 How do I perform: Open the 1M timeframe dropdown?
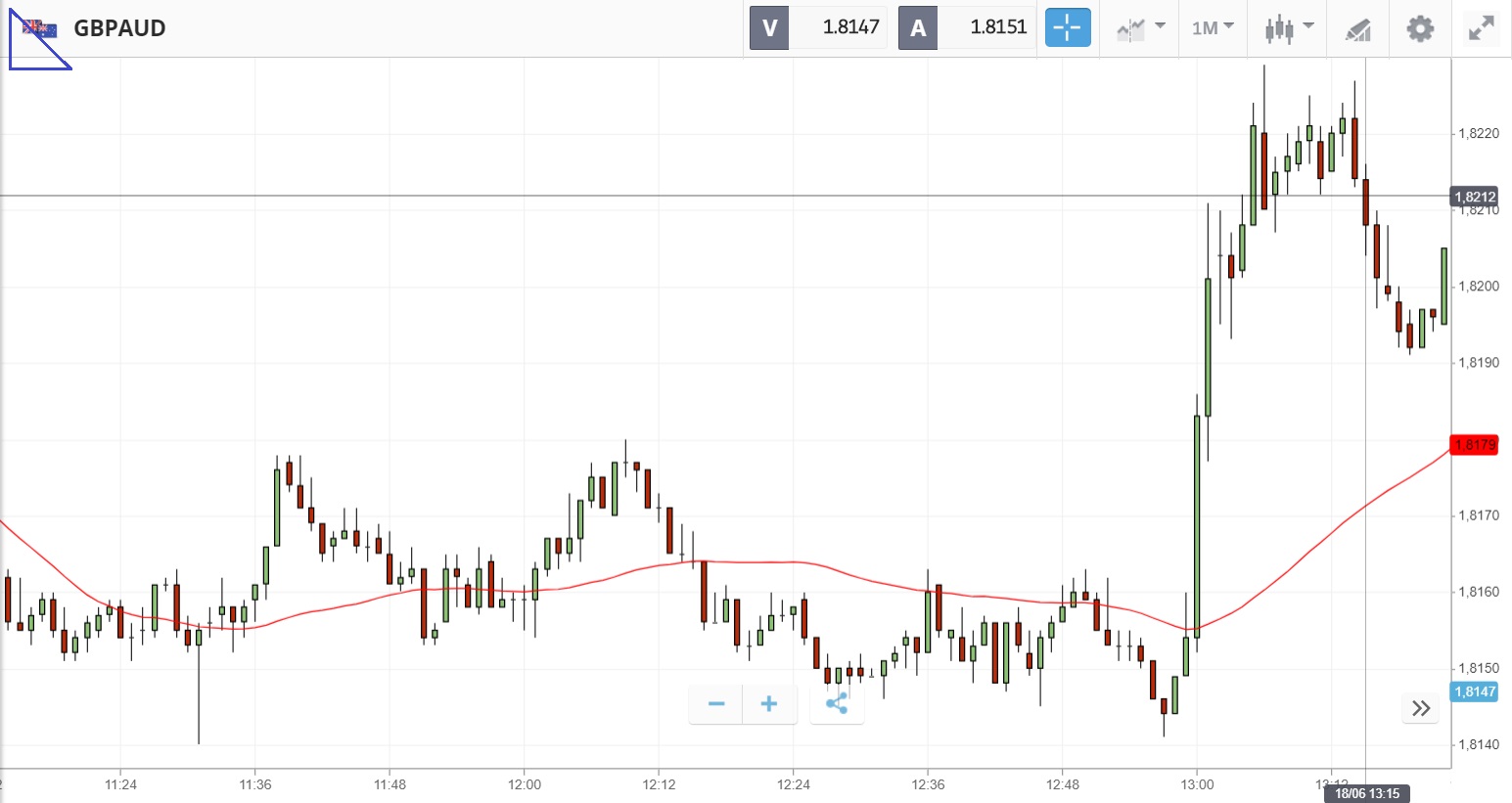click(x=1213, y=27)
